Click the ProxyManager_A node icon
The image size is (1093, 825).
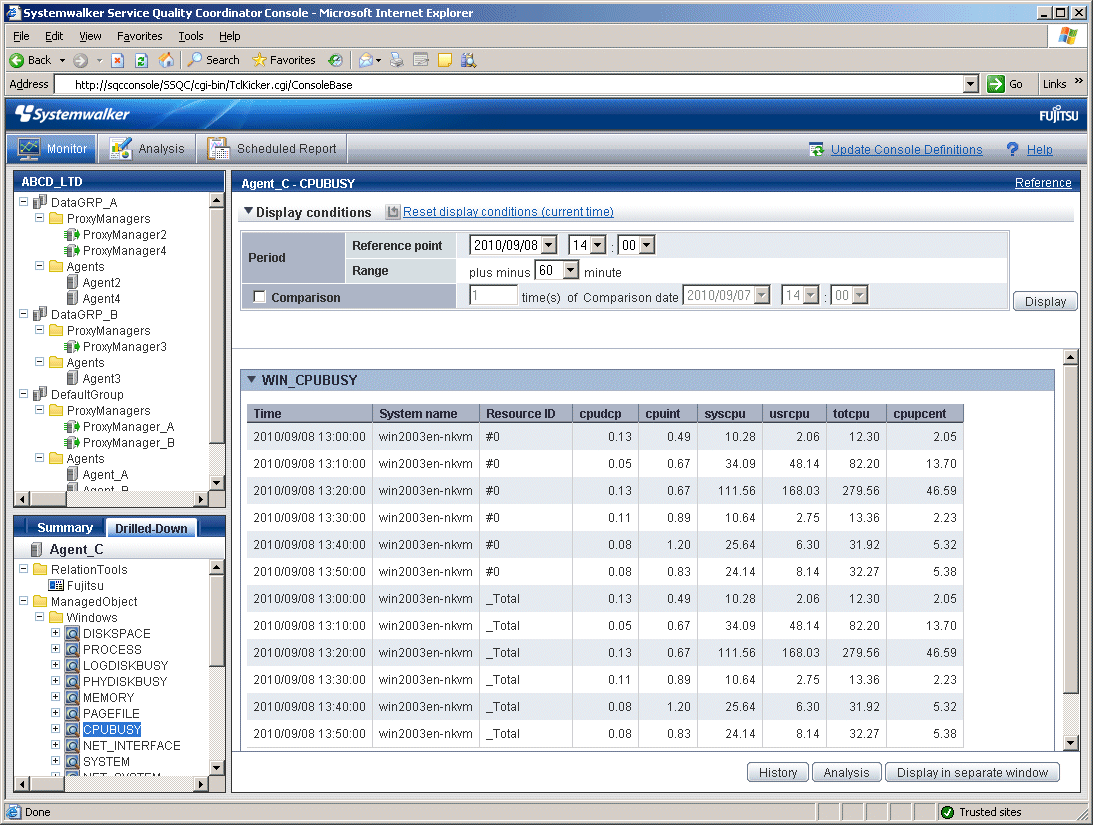point(72,426)
